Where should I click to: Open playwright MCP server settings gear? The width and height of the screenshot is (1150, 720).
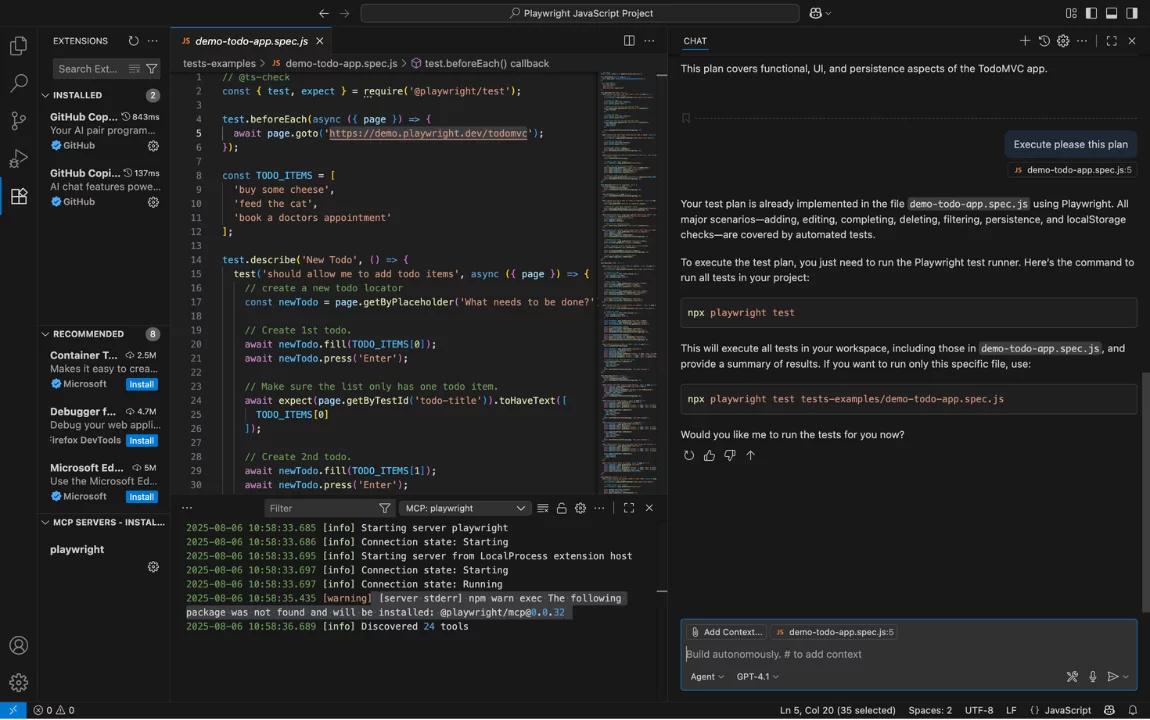click(153, 567)
